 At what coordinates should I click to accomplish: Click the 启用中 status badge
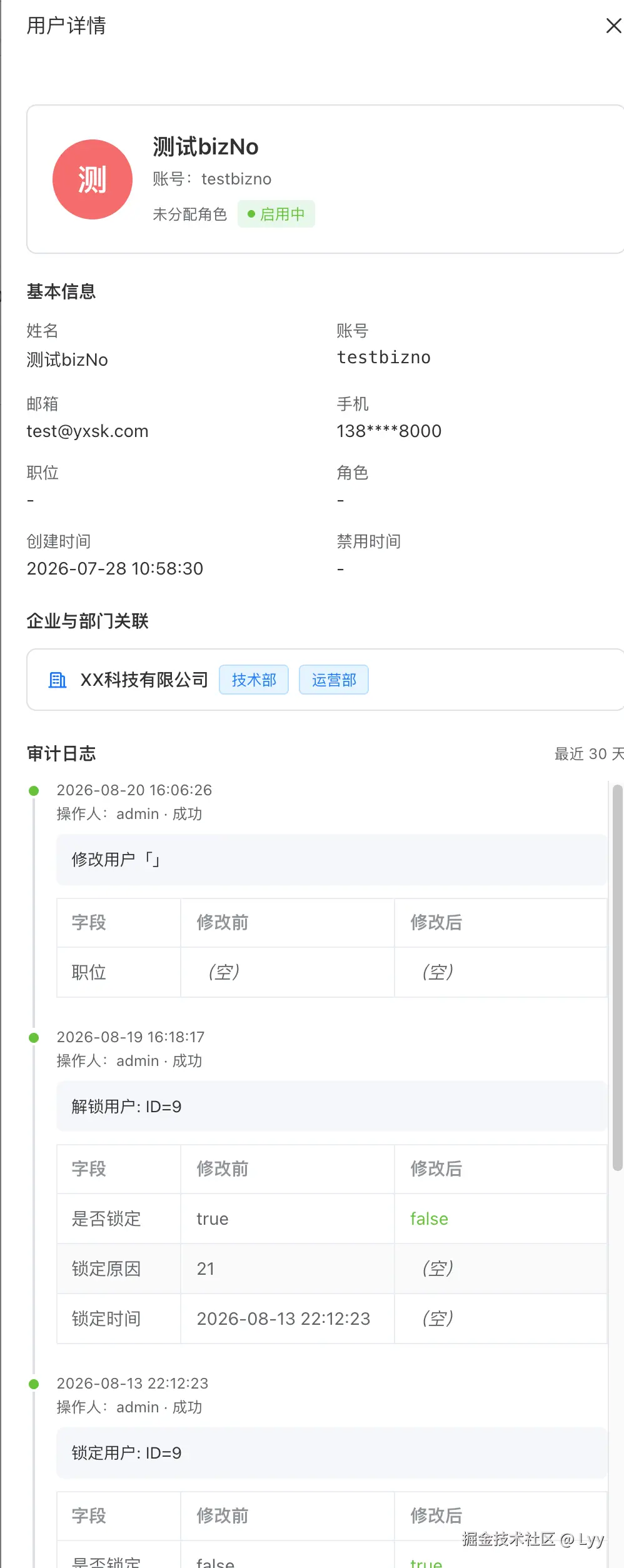pyautogui.click(x=276, y=214)
